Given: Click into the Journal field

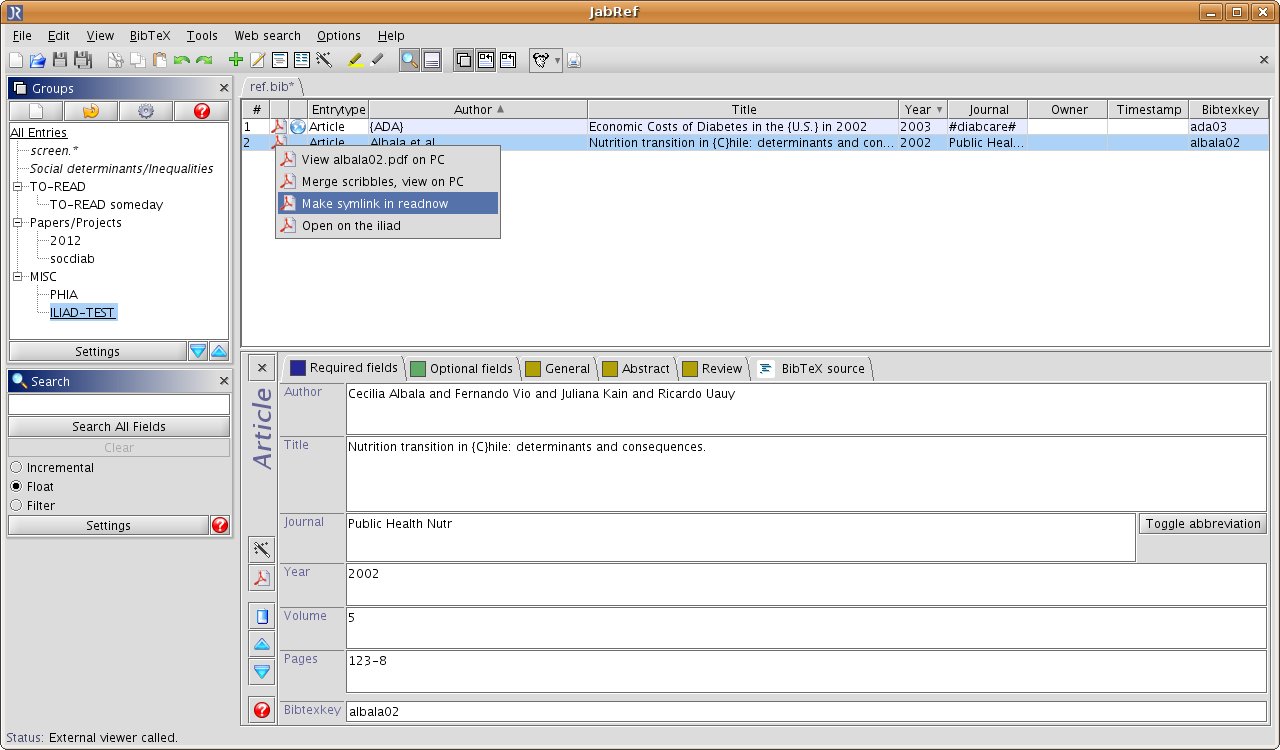Looking at the screenshot, I should 740,538.
